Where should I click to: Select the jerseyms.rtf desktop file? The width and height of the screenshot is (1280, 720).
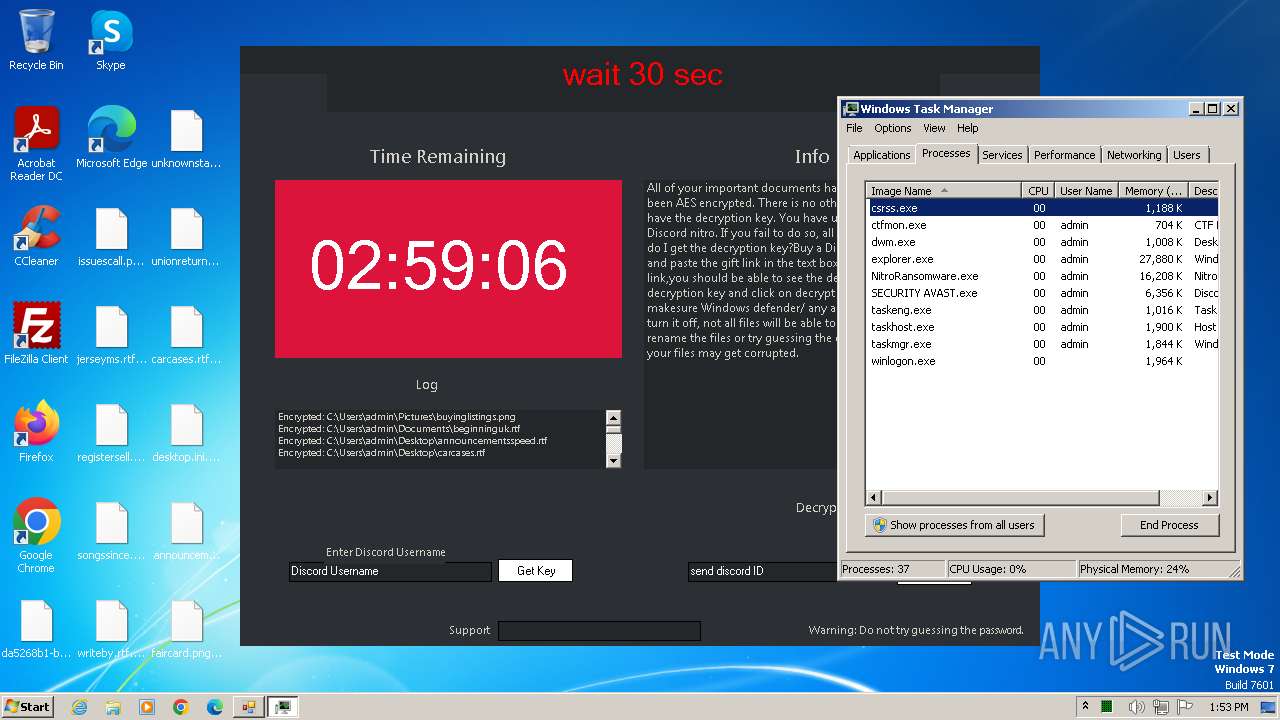[111, 334]
